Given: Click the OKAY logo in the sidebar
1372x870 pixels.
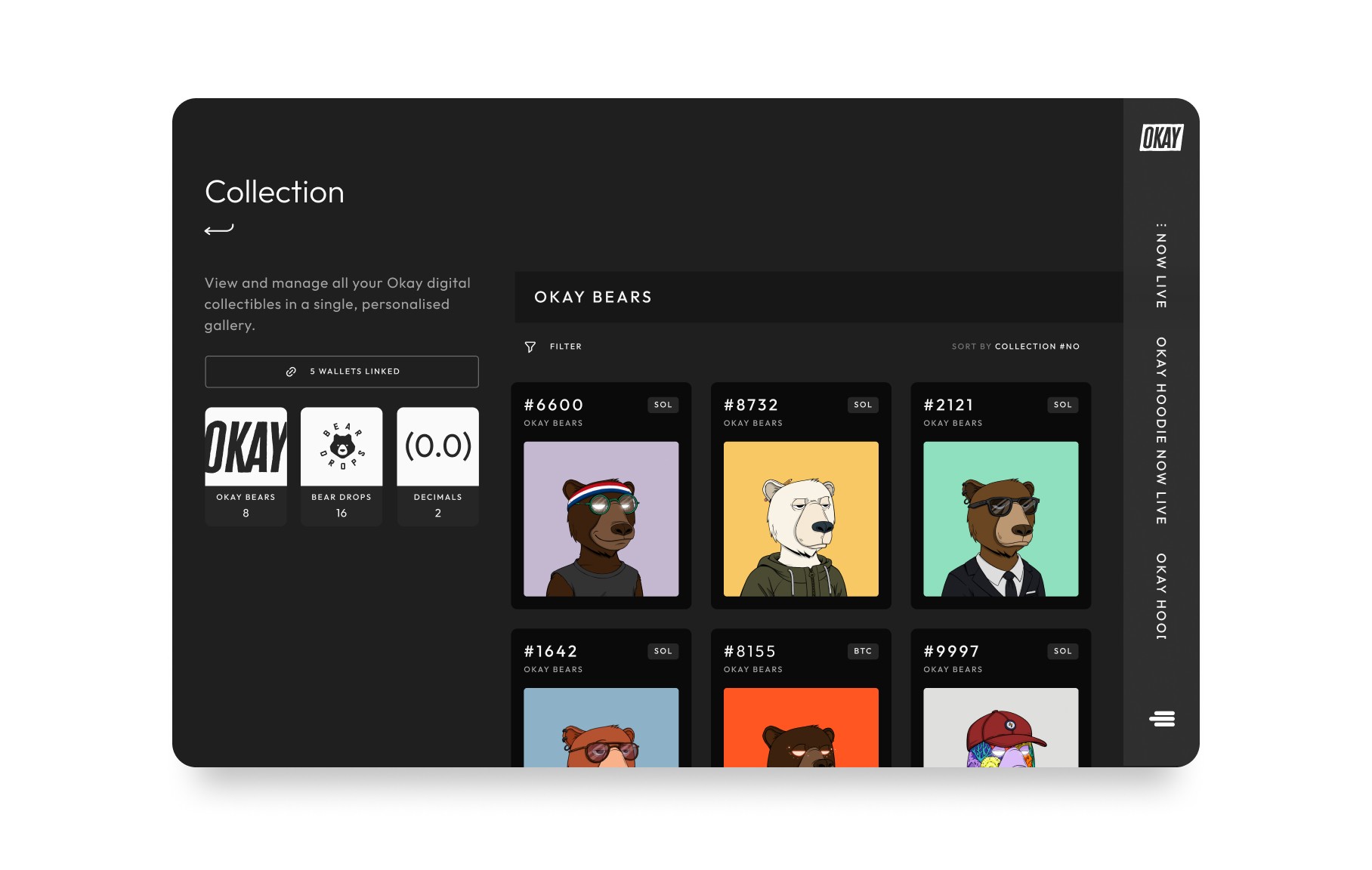Looking at the screenshot, I should [x=1161, y=137].
